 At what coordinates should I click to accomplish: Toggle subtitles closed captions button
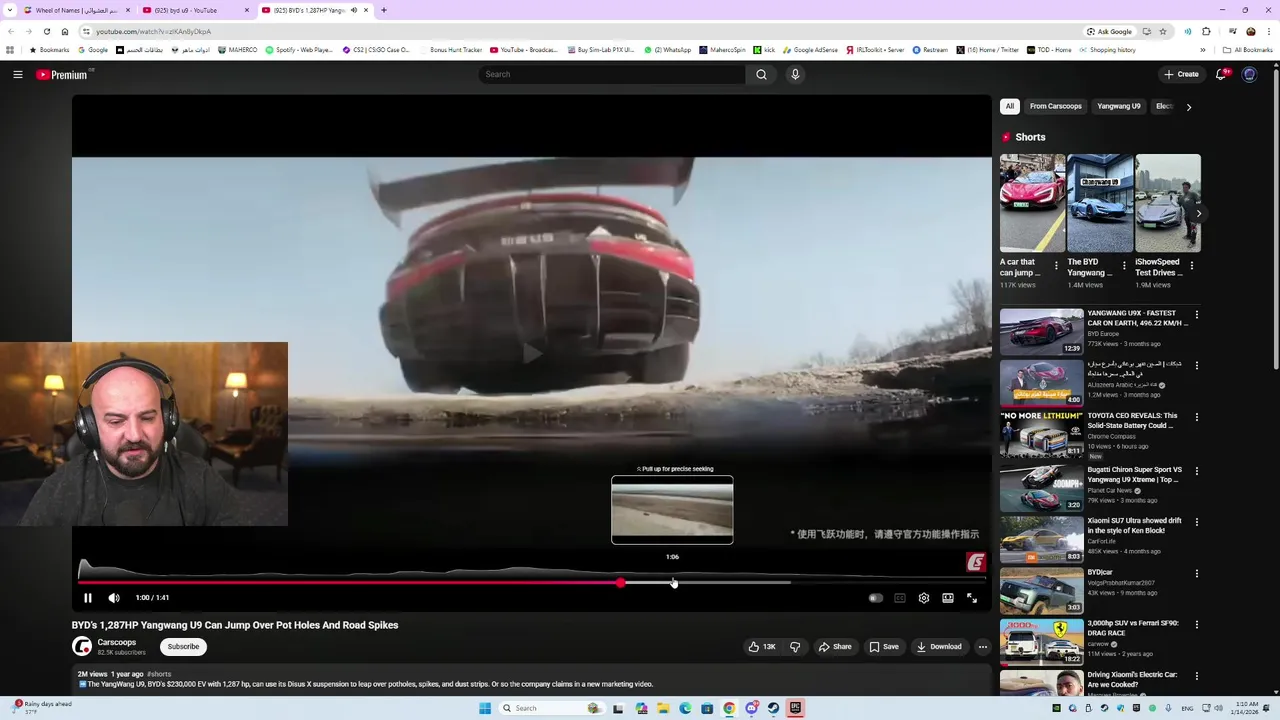[900, 598]
